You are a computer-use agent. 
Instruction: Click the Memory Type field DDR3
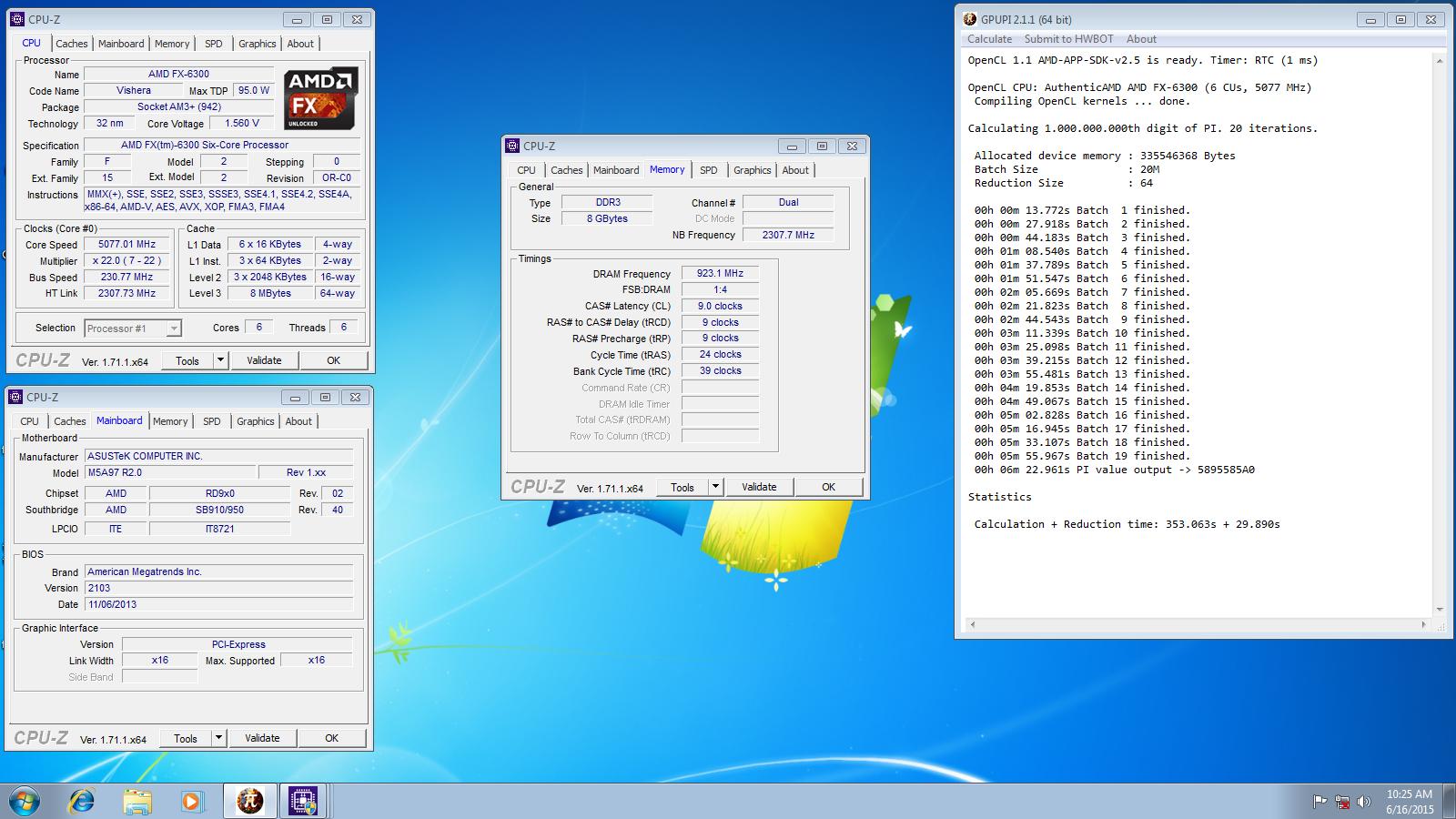(607, 203)
